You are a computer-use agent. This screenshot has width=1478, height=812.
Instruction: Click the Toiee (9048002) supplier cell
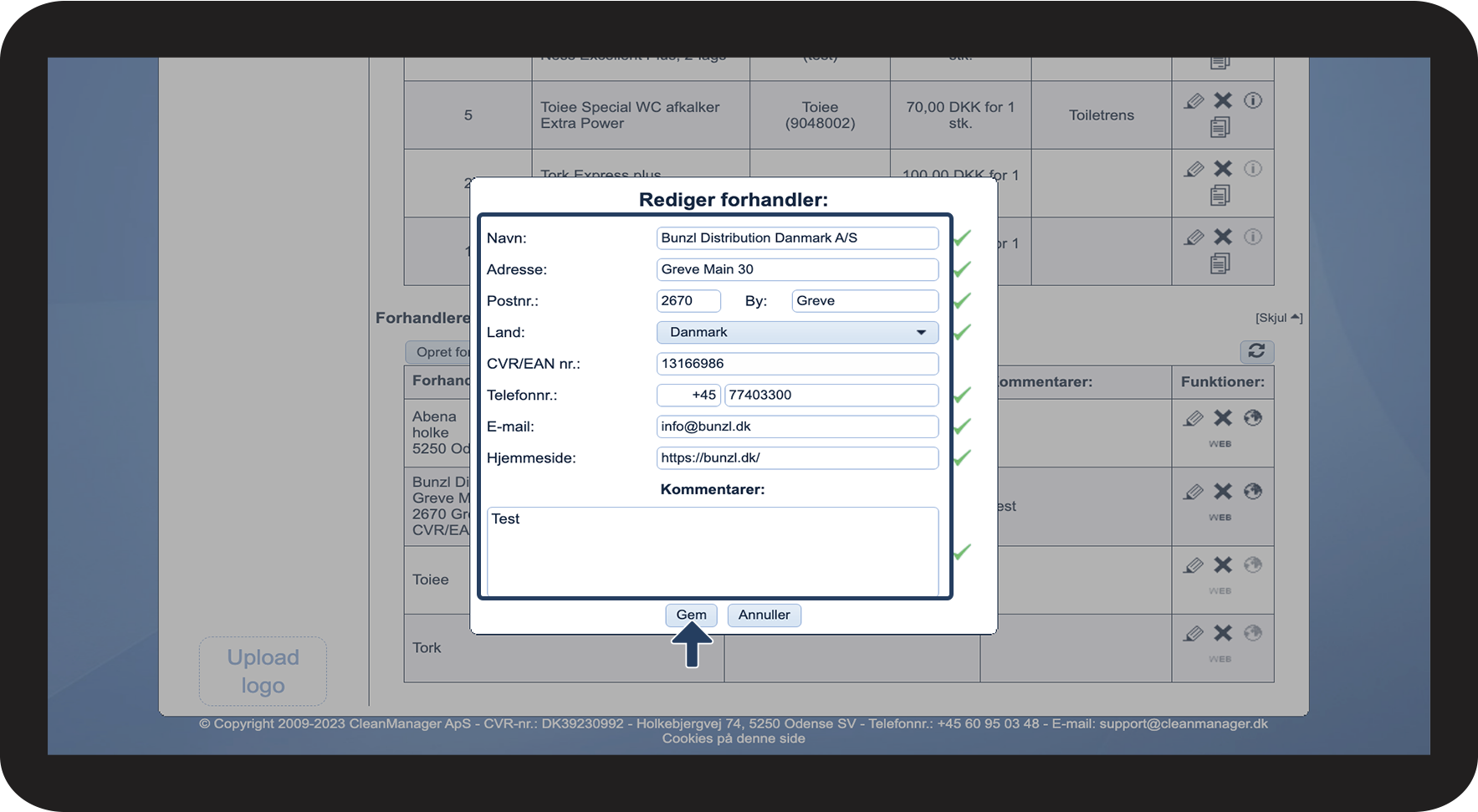coord(820,115)
